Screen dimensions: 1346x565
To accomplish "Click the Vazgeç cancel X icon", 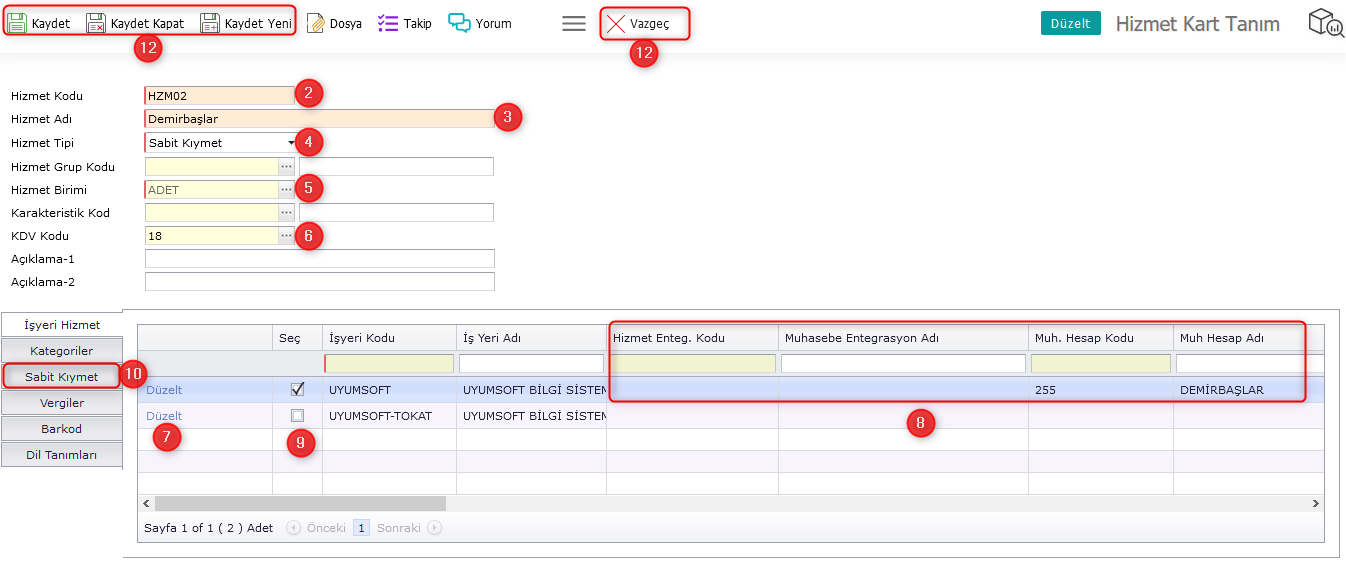I will pos(616,23).
